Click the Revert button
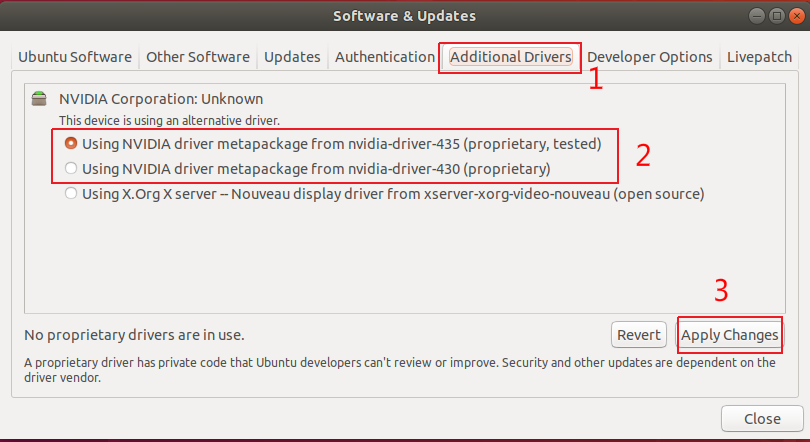The height and width of the screenshot is (442, 810). 638,335
